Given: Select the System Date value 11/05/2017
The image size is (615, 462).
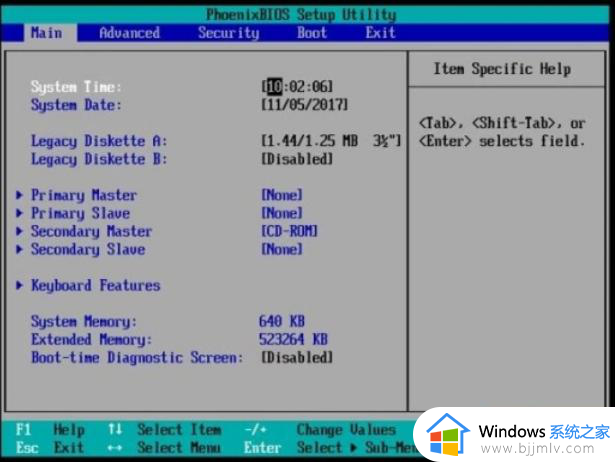Looking at the screenshot, I should coord(305,105).
